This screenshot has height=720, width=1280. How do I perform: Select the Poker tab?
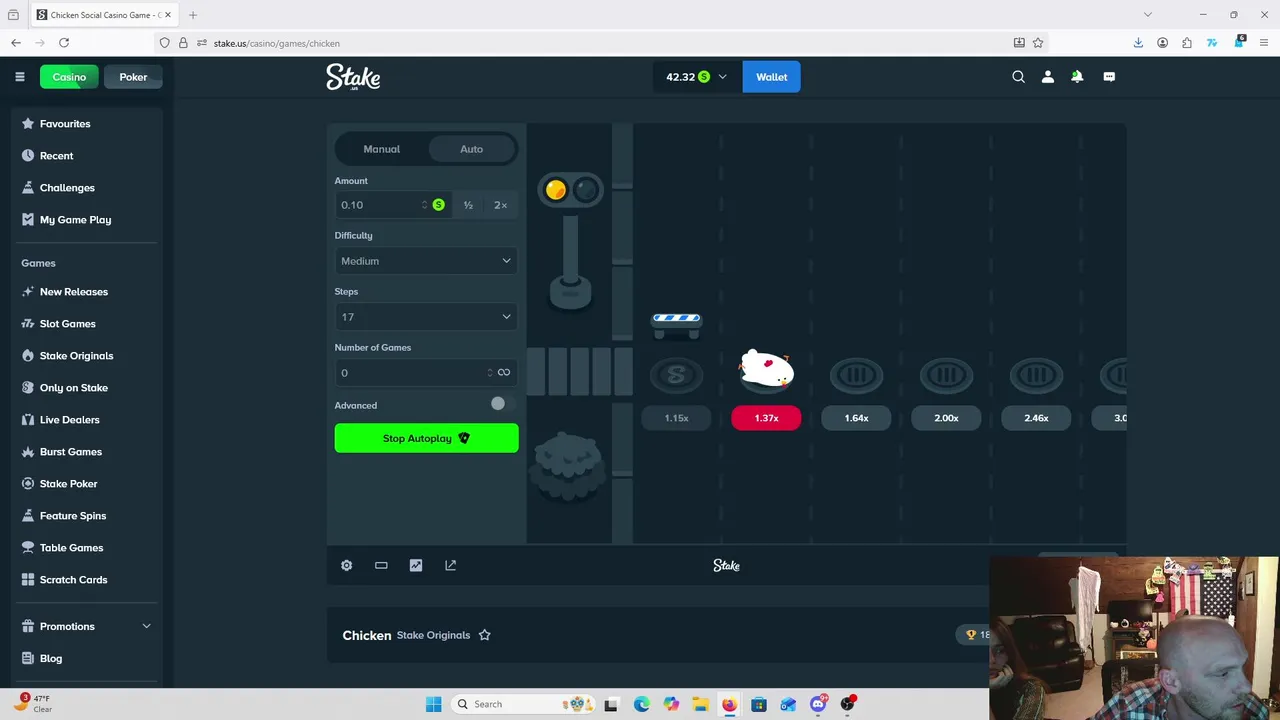coord(133,77)
